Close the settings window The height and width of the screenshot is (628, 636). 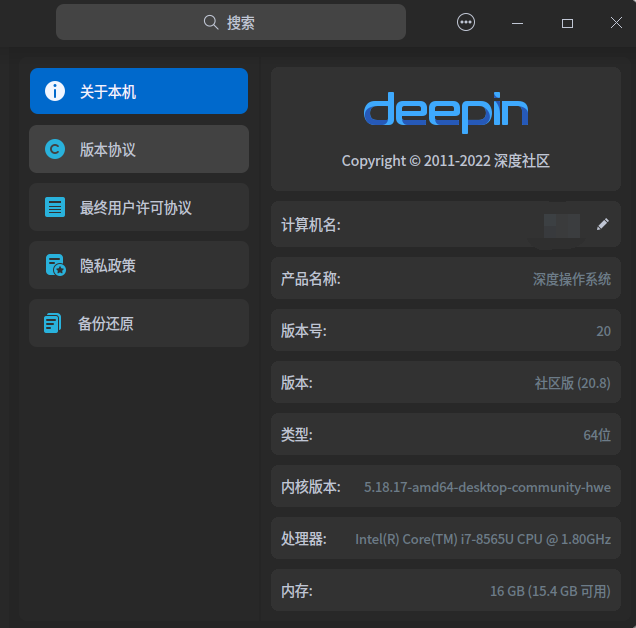616,23
